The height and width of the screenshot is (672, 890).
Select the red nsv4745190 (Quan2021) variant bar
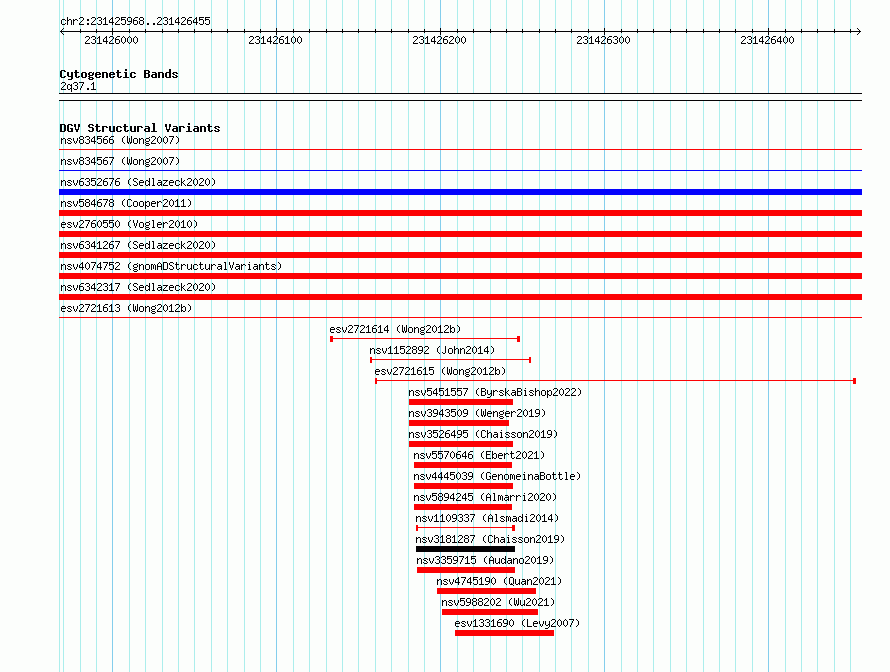pyautogui.click(x=486, y=591)
